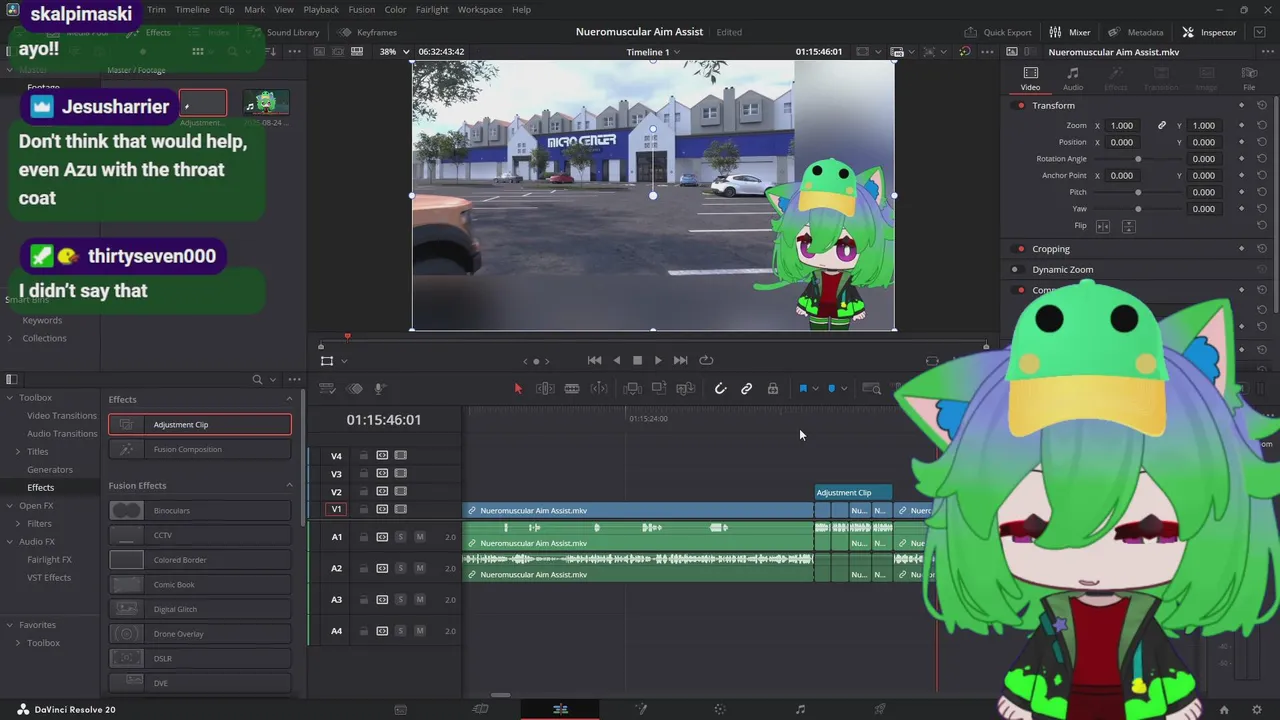
Task: Go to last frame button
Action: [x=680, y=360]
